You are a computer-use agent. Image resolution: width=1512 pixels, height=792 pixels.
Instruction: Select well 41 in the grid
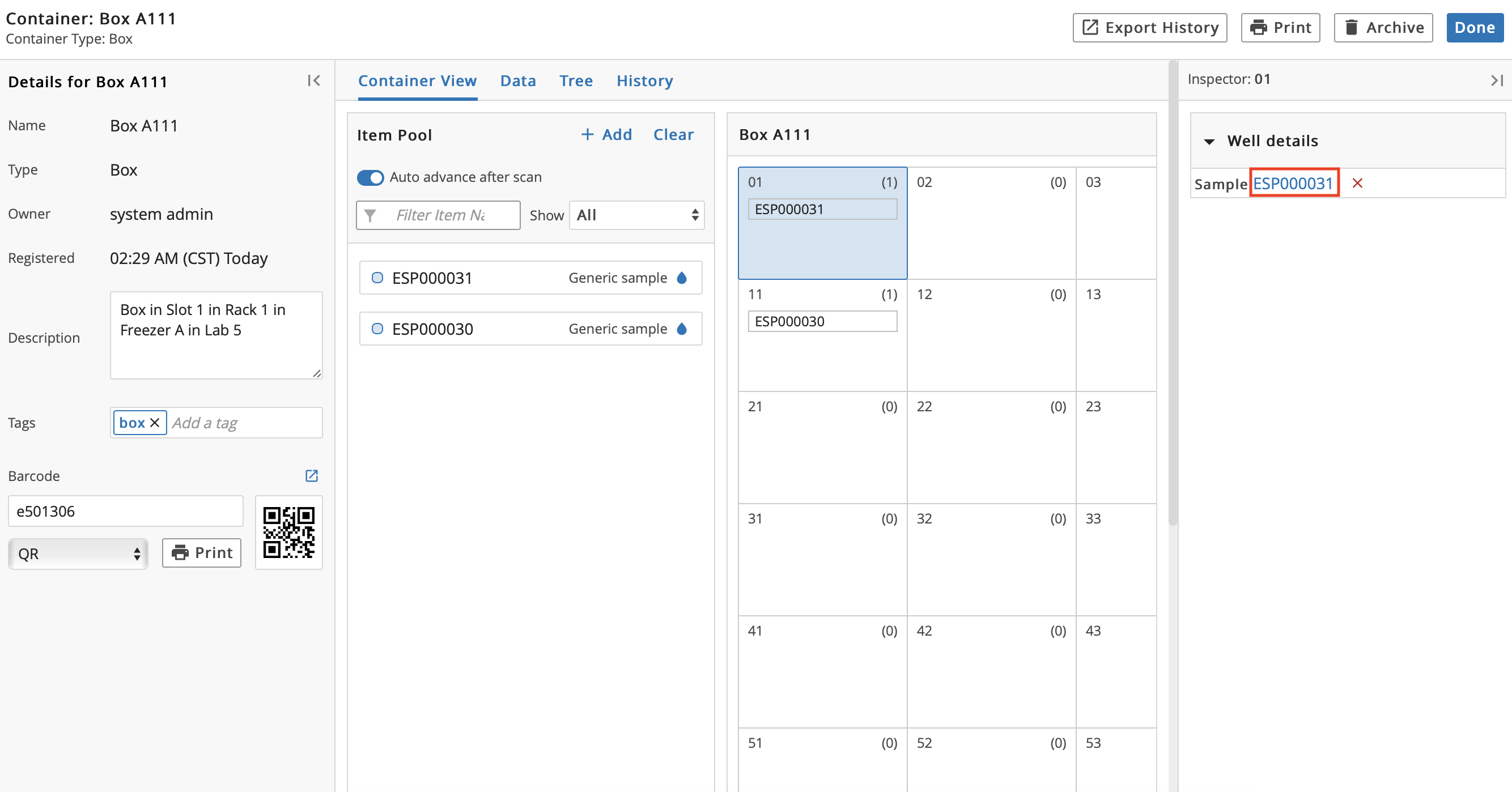click(x=822, y=672)
